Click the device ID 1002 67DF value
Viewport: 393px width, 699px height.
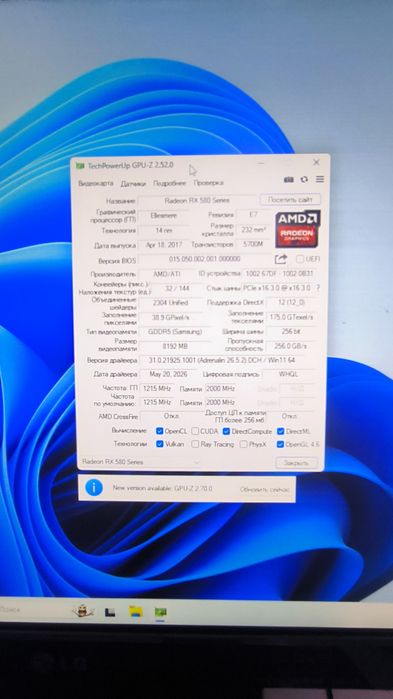click(x=279, y=273)
